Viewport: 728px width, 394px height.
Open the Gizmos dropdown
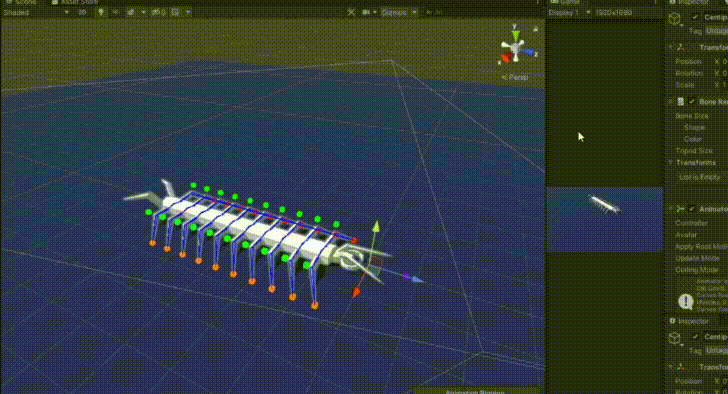(399, 13)
